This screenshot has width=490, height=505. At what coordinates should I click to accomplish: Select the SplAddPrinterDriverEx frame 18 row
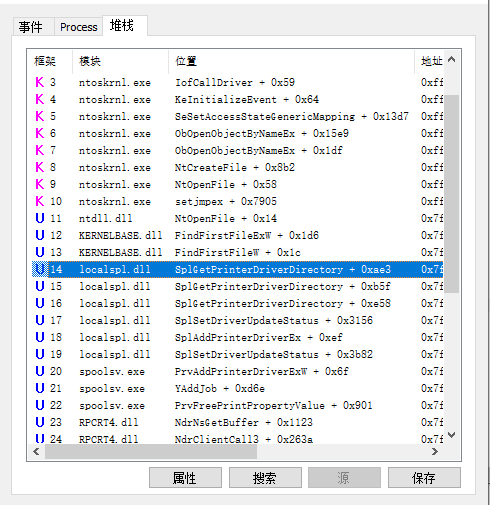pos(238,337)
